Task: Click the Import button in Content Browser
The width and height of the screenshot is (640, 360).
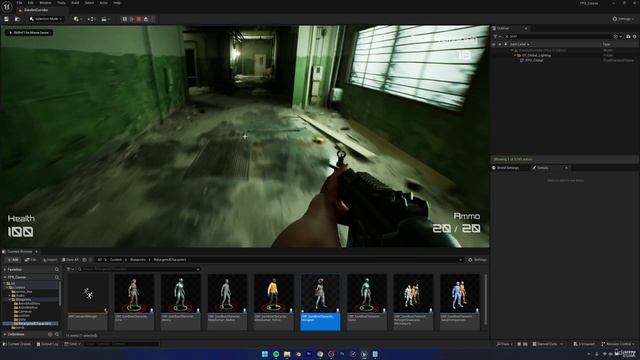Action: 49,260
